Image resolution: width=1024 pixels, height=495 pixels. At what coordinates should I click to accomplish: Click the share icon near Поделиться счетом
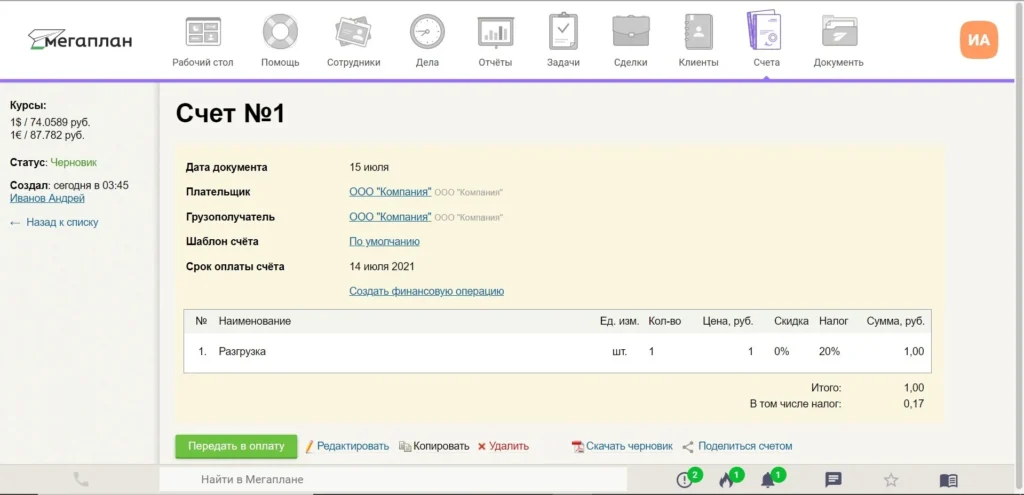[x=688, y=447]
